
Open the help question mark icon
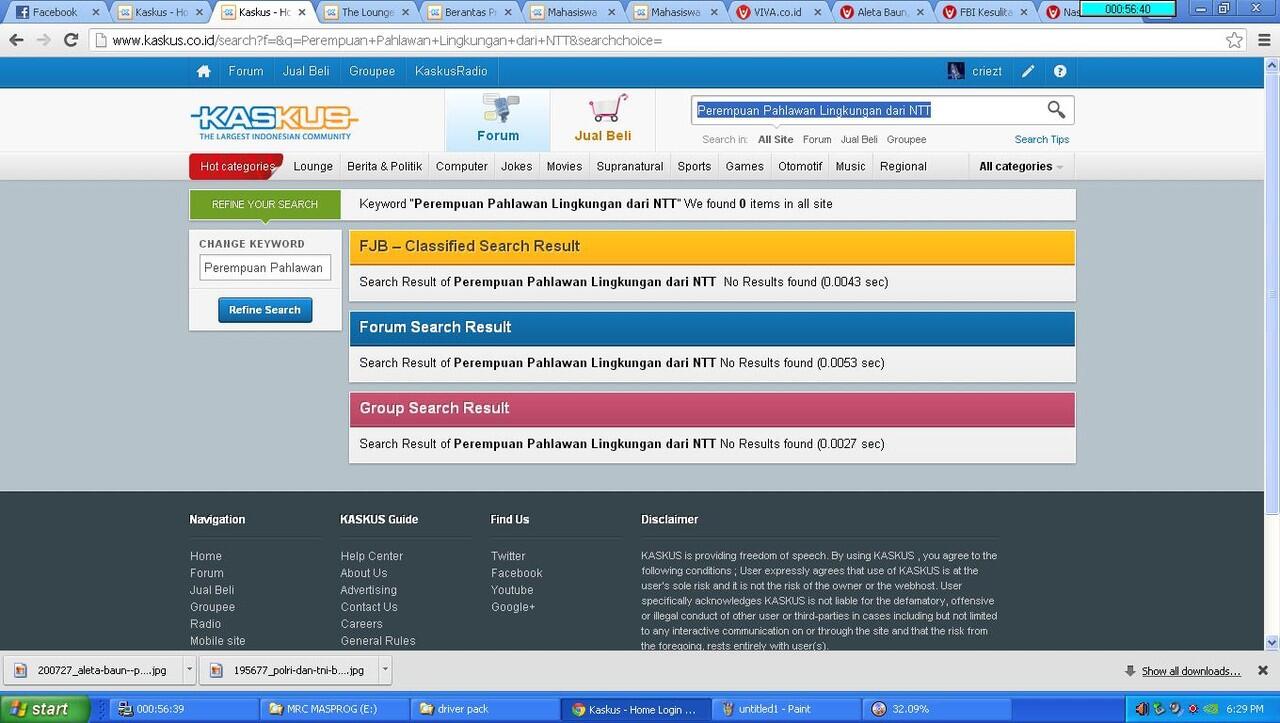[x=1060, y=71]
